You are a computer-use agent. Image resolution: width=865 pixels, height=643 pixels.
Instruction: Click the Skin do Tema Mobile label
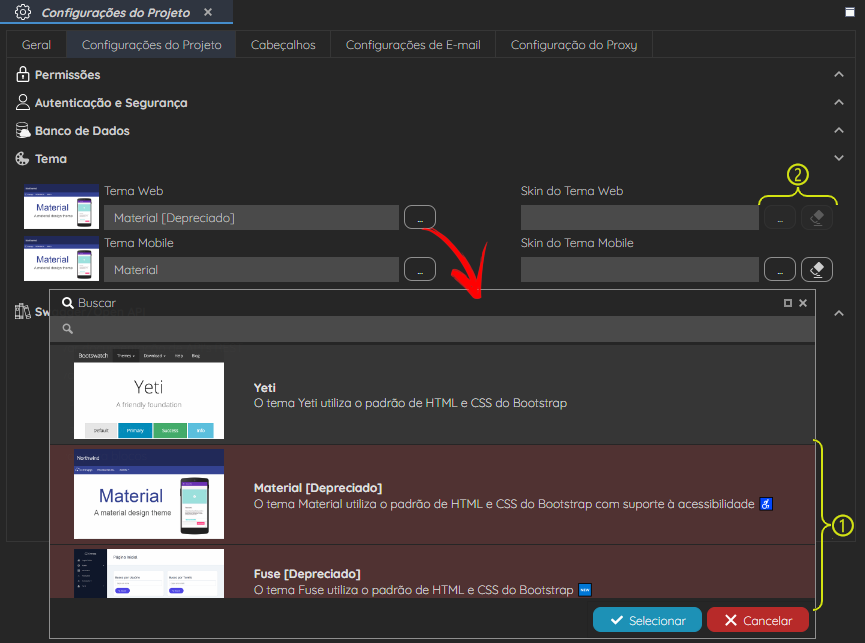(x=577, y=243)
